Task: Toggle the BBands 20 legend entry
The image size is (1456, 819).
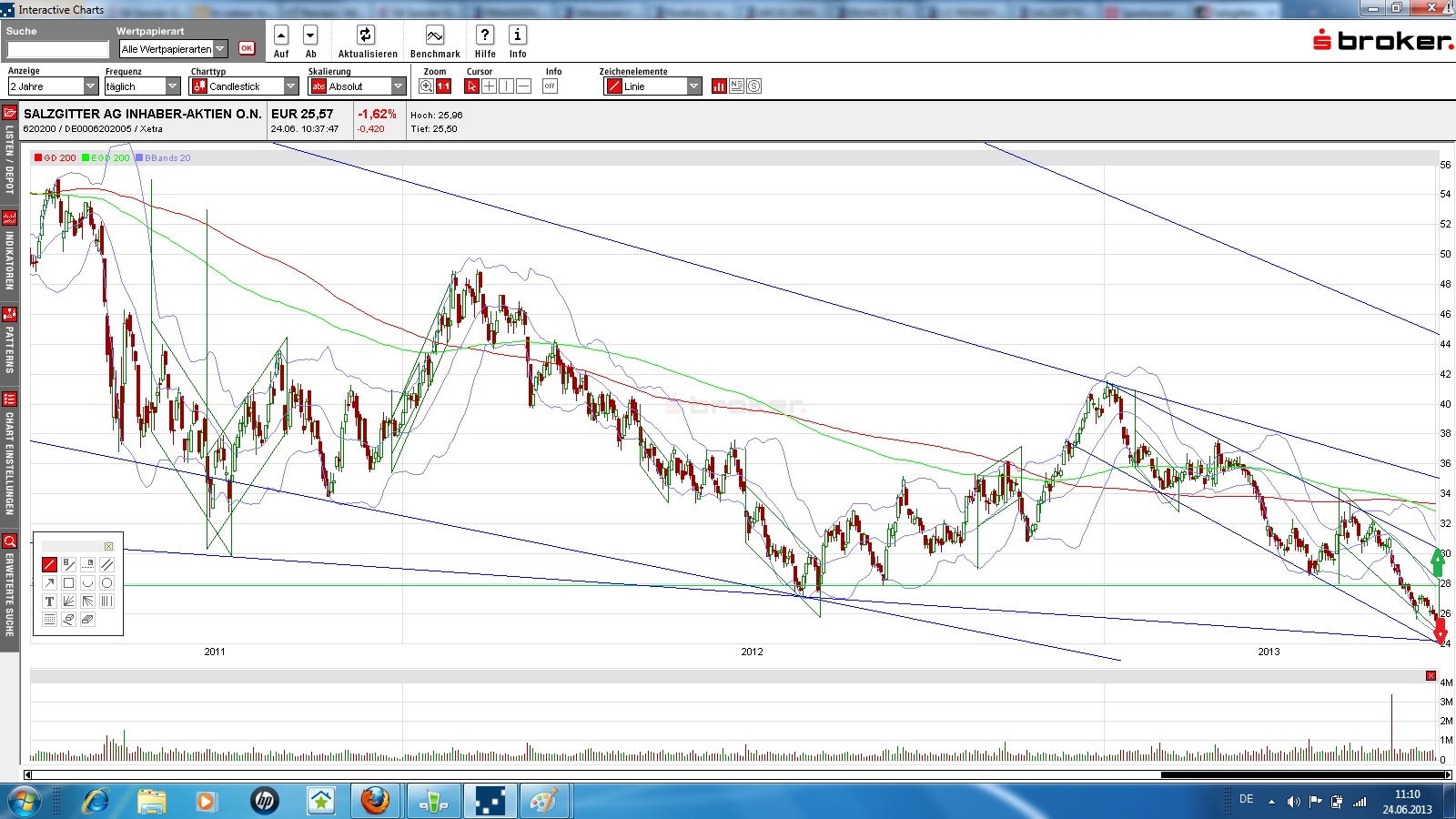Action: click(163, 158)
